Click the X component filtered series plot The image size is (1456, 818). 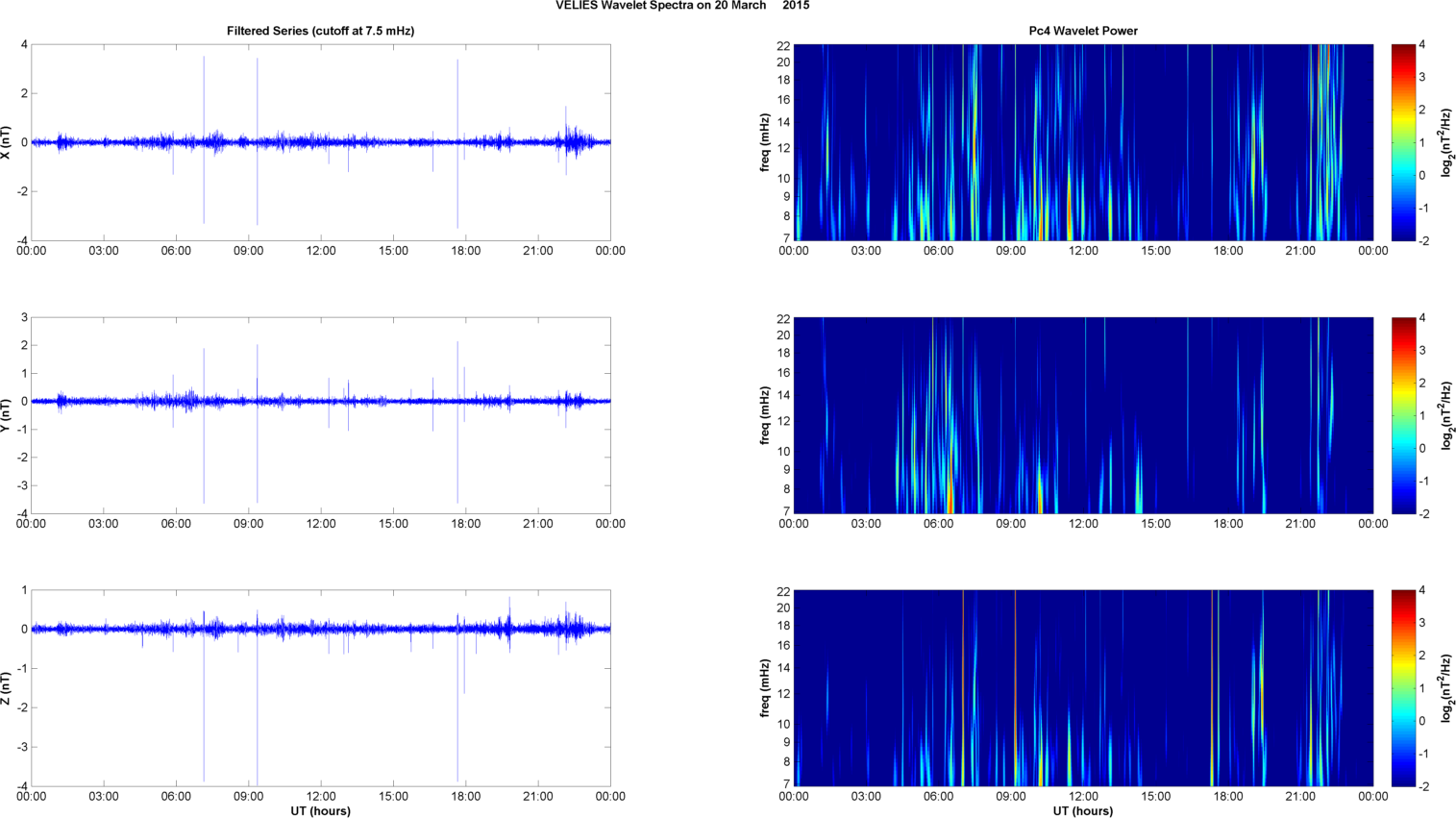(320, 142)
